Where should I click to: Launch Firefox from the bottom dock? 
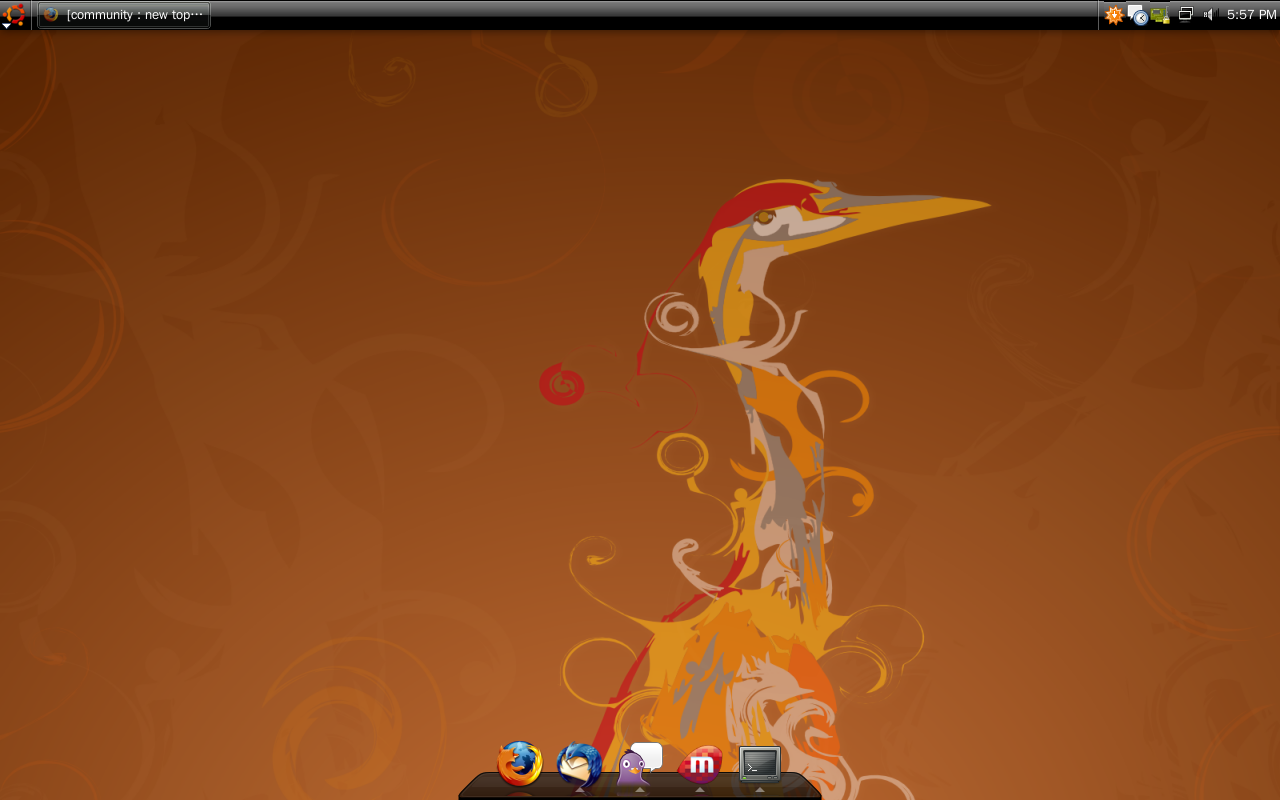click(520, 764)
